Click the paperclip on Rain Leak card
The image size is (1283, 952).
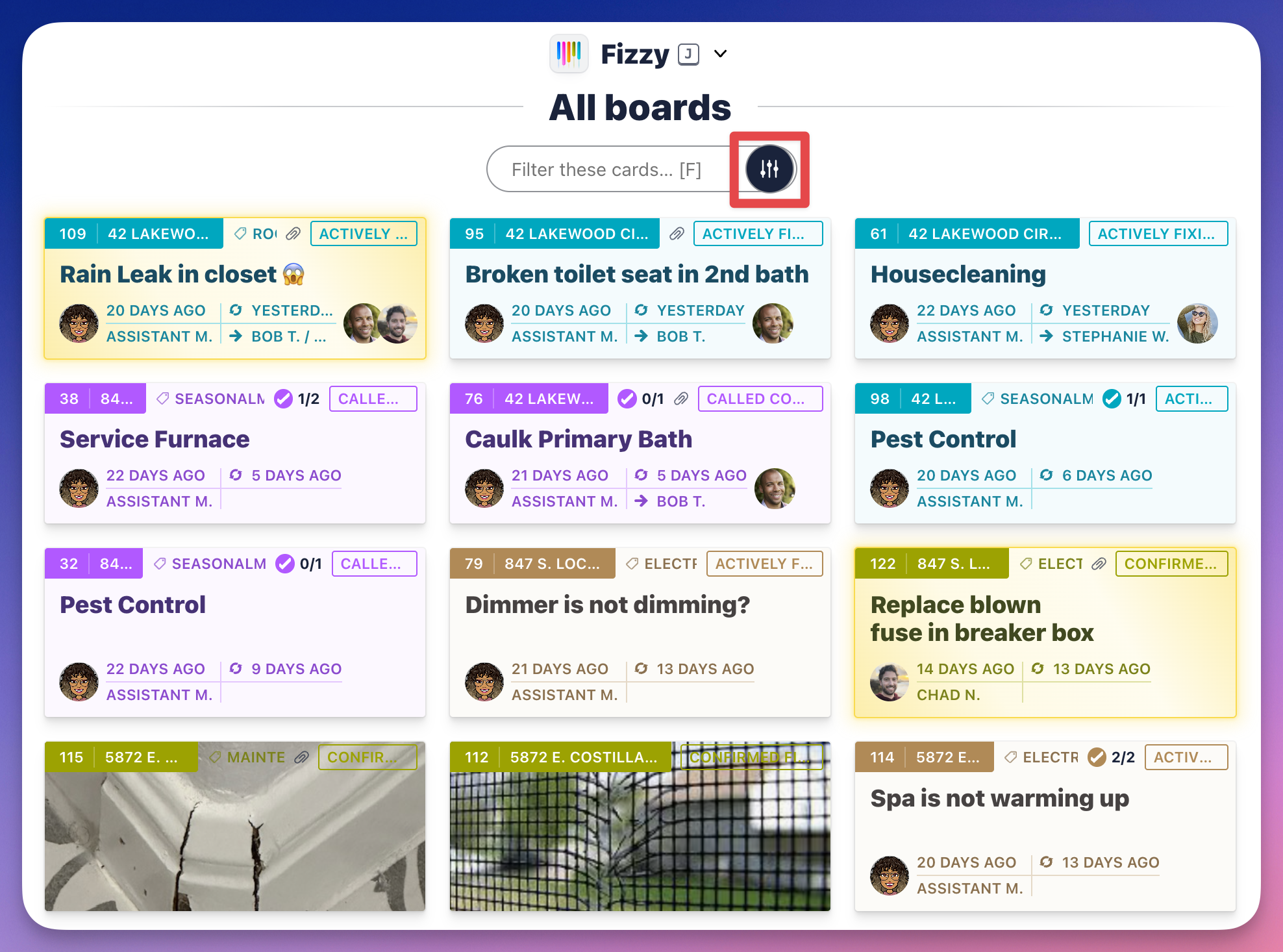293,233
